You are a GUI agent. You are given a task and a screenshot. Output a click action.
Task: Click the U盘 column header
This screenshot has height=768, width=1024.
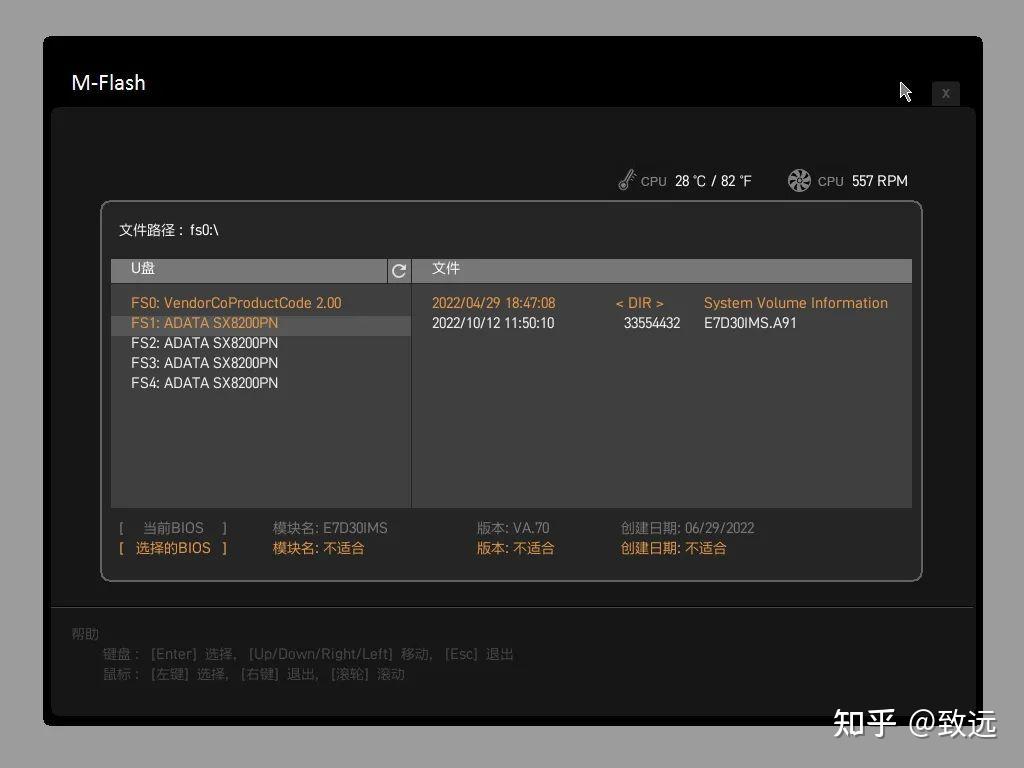[141, 269]
